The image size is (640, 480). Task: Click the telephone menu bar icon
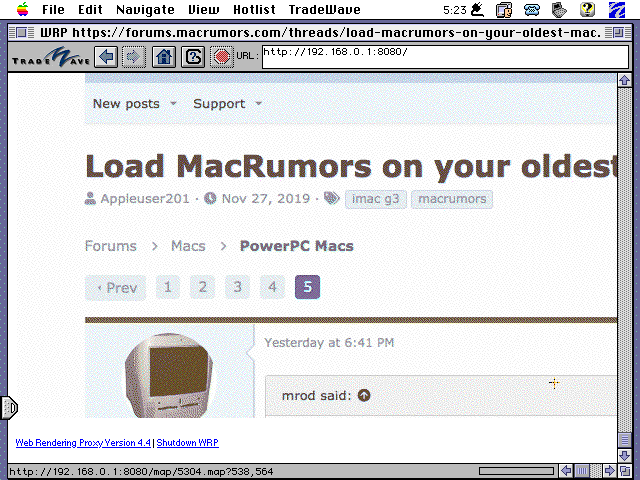531,10
